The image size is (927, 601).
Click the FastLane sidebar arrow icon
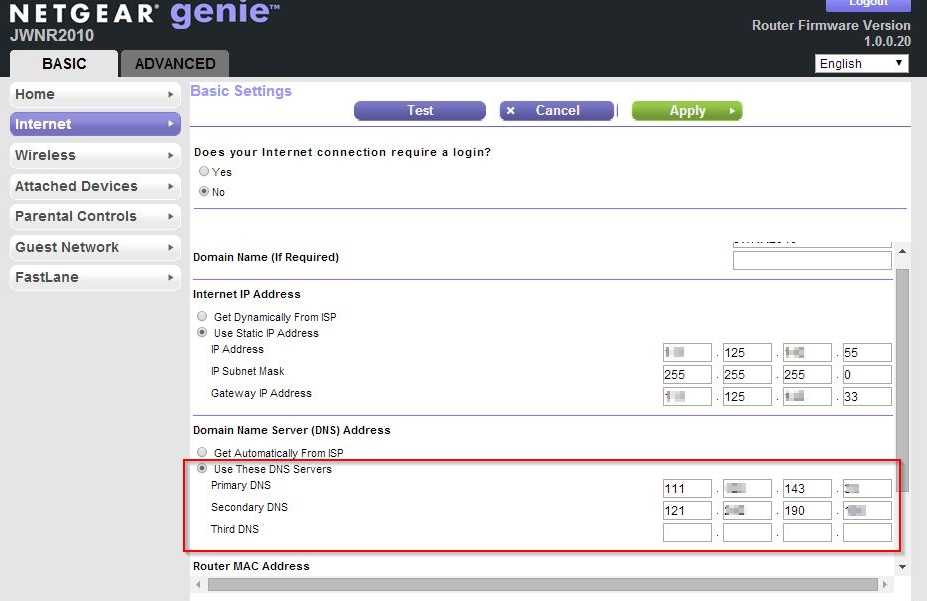click(x=171, y=278)
